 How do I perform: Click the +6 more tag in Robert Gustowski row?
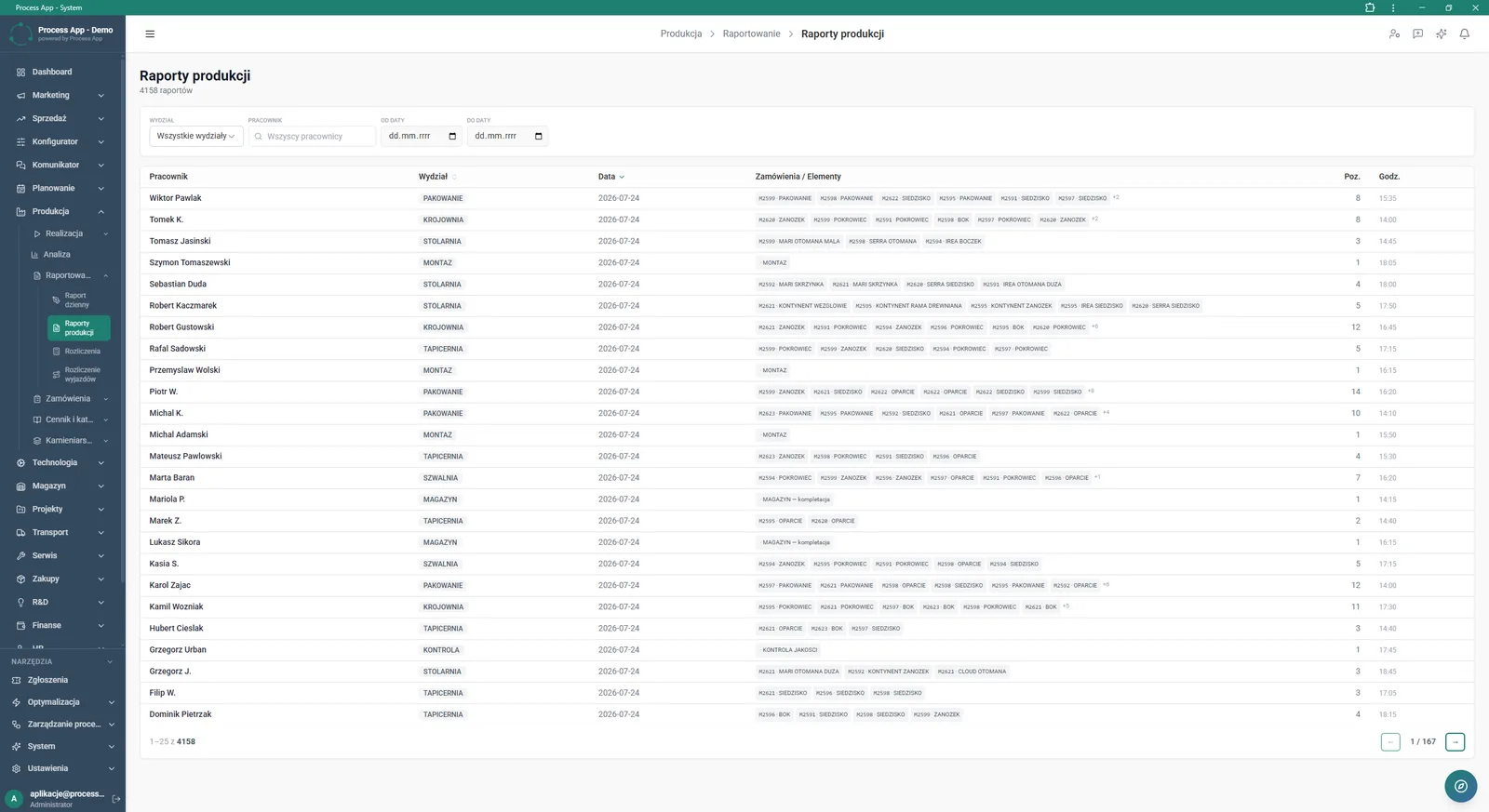click(x=1094, y=326)
